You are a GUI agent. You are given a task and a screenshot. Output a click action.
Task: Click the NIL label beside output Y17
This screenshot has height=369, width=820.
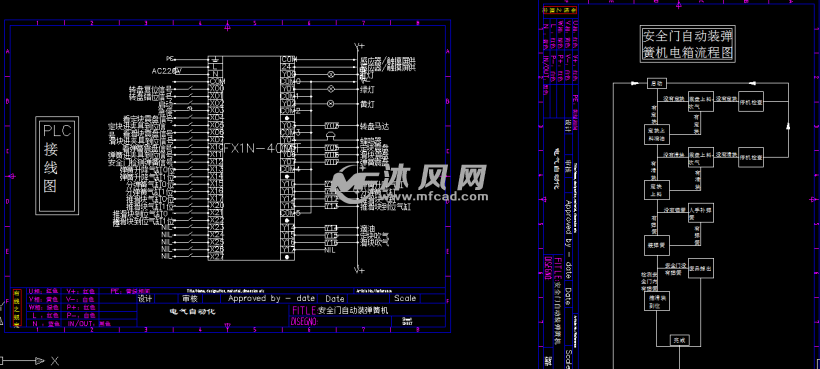tap(329, 250)
